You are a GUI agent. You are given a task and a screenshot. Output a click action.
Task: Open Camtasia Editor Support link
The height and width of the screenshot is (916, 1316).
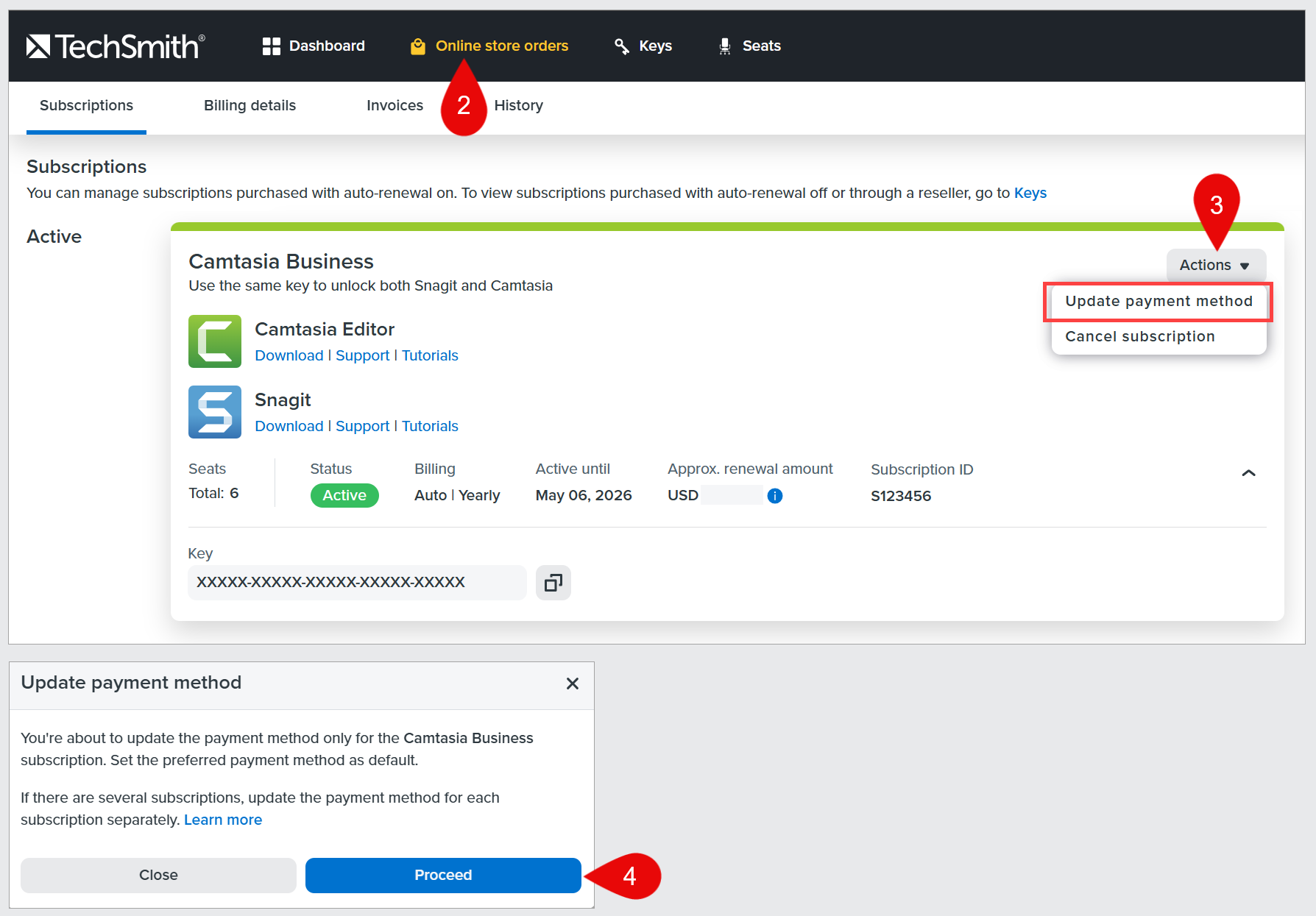coord(363,356)
